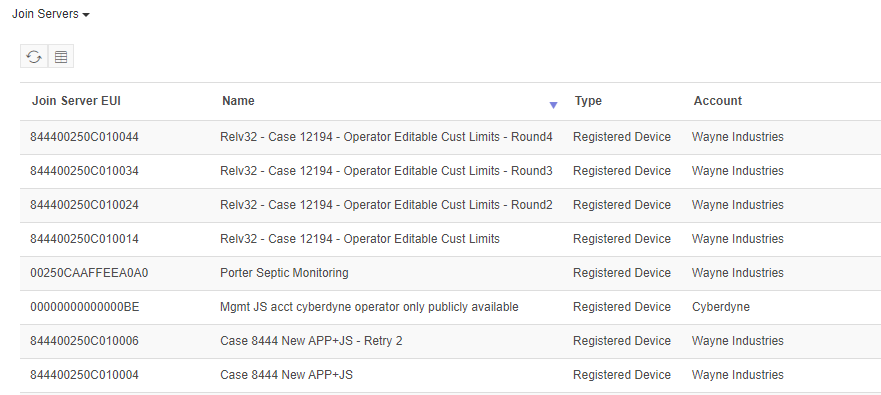Sort by Type column header

click(x=588, y=101)
